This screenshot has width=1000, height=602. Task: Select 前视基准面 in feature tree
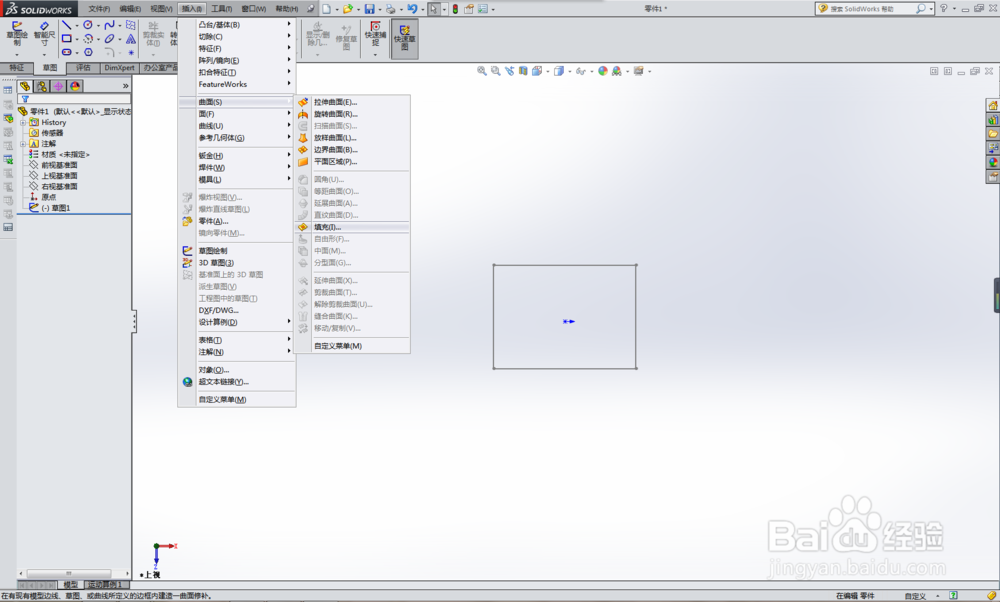(59, 165)
